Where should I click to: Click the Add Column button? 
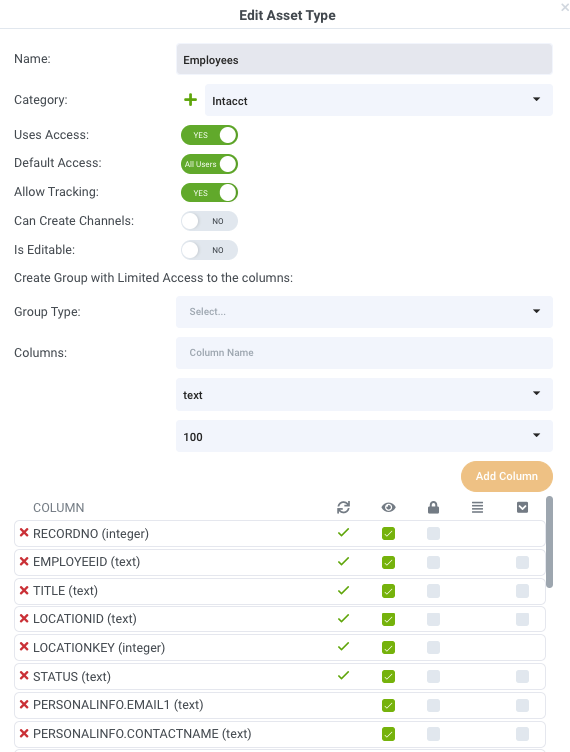[x=507, y=476]
